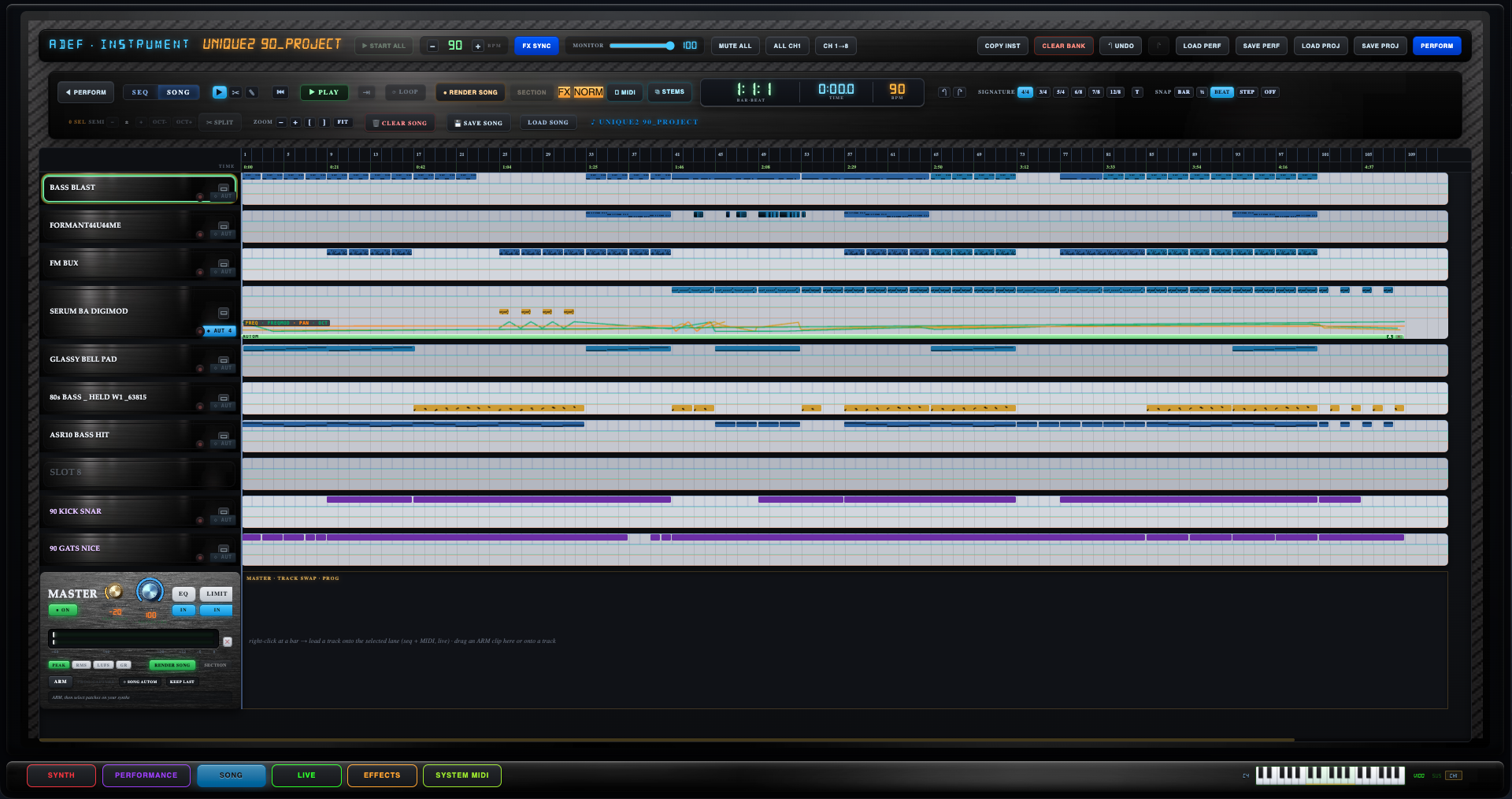Screen dimensions: 1512x799
Task: Set snap to BAR
Action: [x=1184, y=92]
